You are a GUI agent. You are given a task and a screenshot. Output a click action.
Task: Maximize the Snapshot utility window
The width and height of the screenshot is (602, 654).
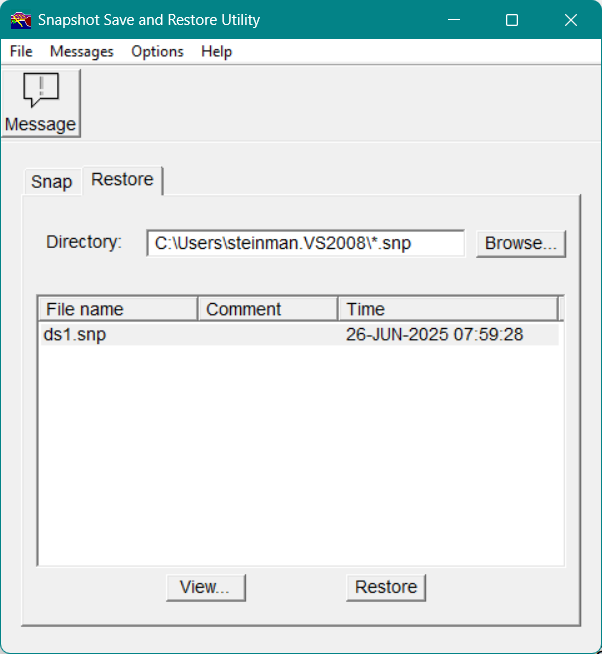tap(512, 20)
